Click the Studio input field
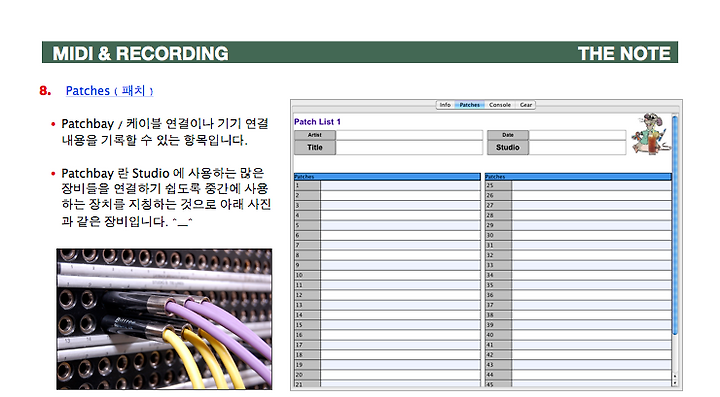The width and height of the screenshot is (720, 397). tap(577, 147)
